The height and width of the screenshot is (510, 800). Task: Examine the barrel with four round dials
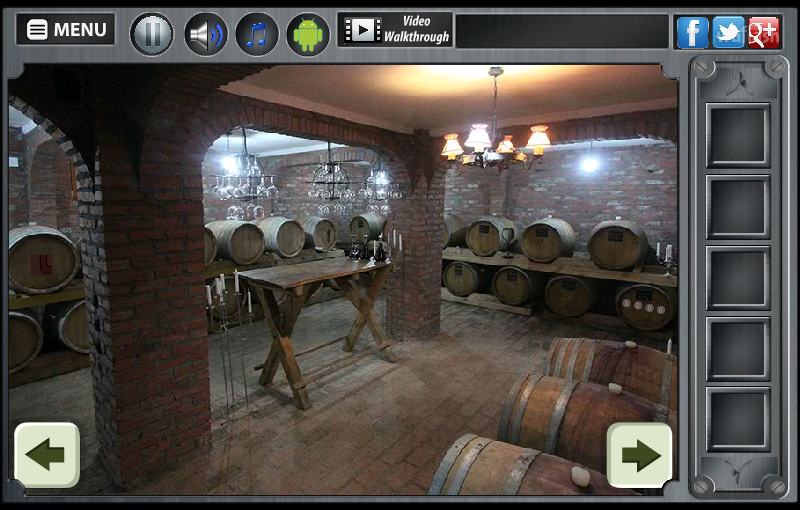[x=645, y=307]
